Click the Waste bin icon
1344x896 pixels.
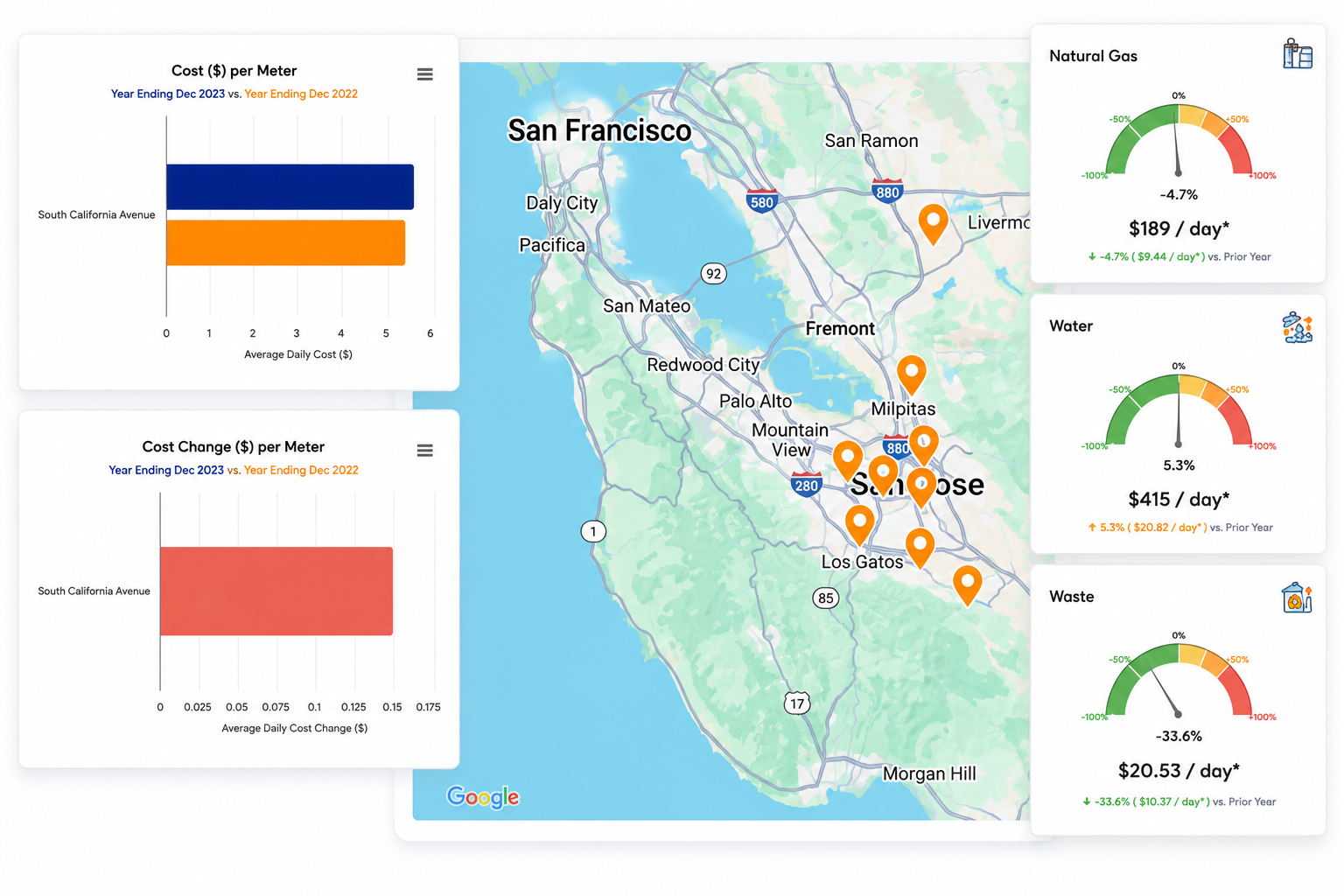tap(1297, 598)
